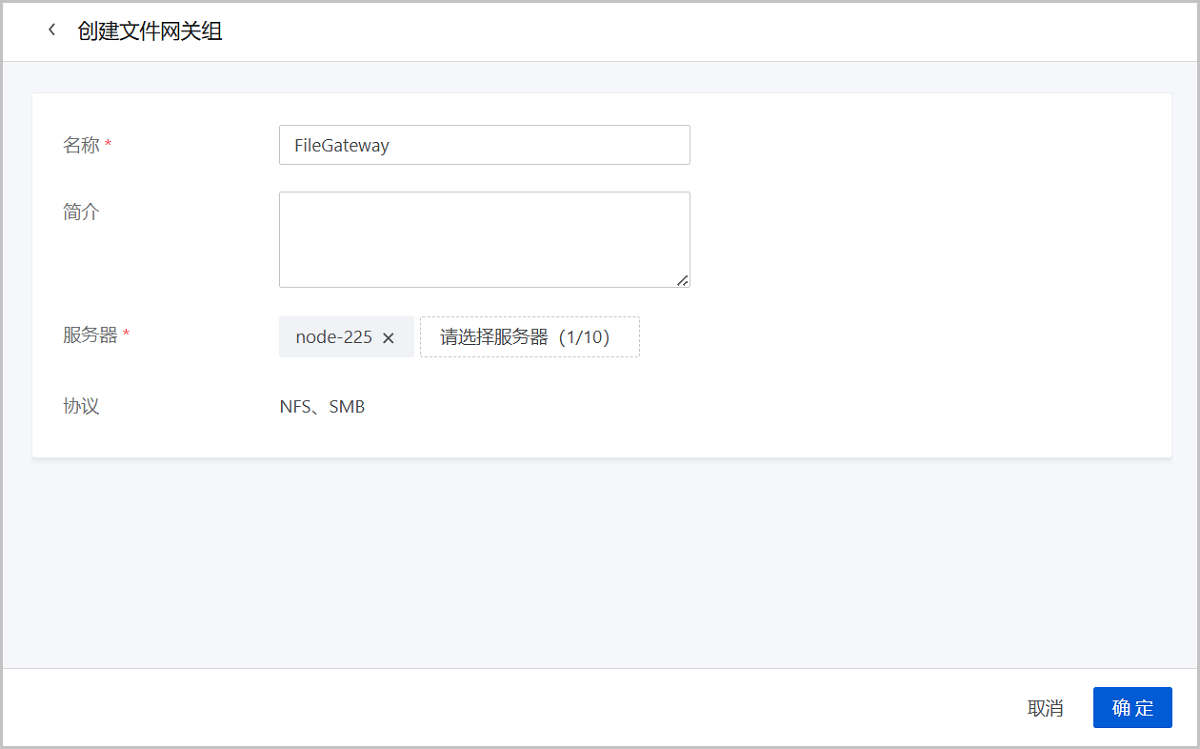Remove node-225 using the x icon
This screenshot has height=749, width=1200.
pyautogui.click(x=389, y=338)
